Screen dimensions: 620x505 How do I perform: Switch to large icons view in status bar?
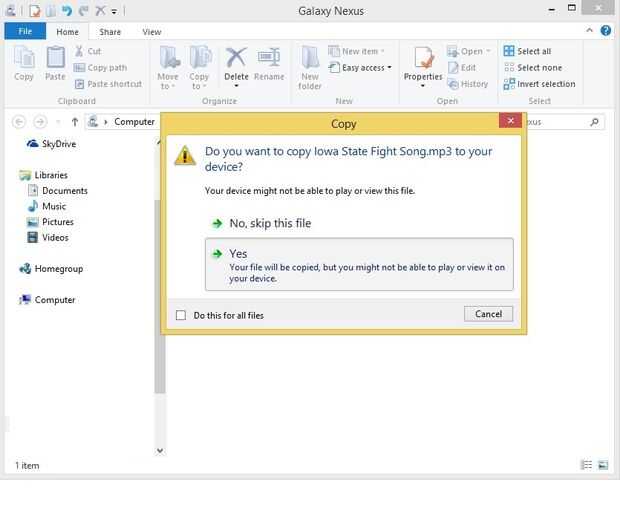tap(603, 465)
